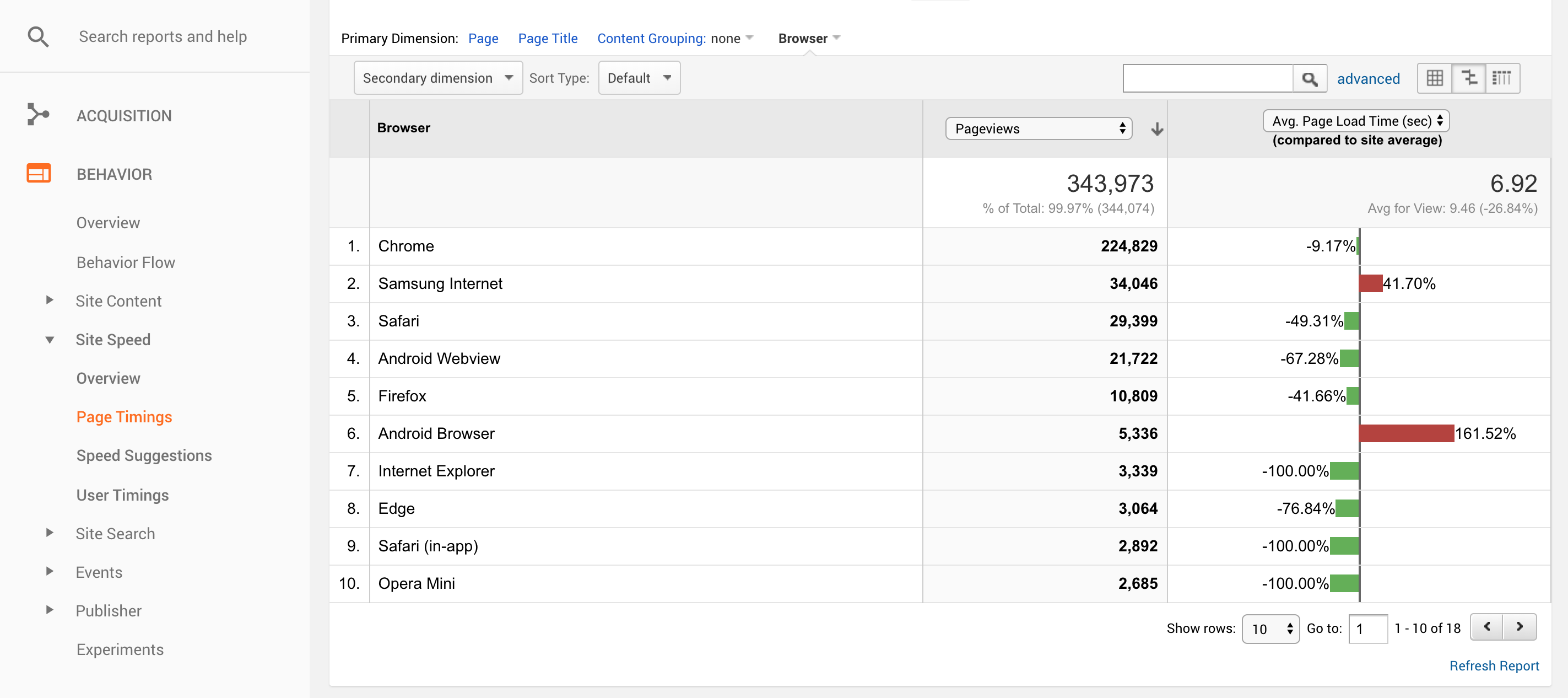Open the Secondary dimension dropdown
Screen dimensions: 1568x698
point(438,78)
